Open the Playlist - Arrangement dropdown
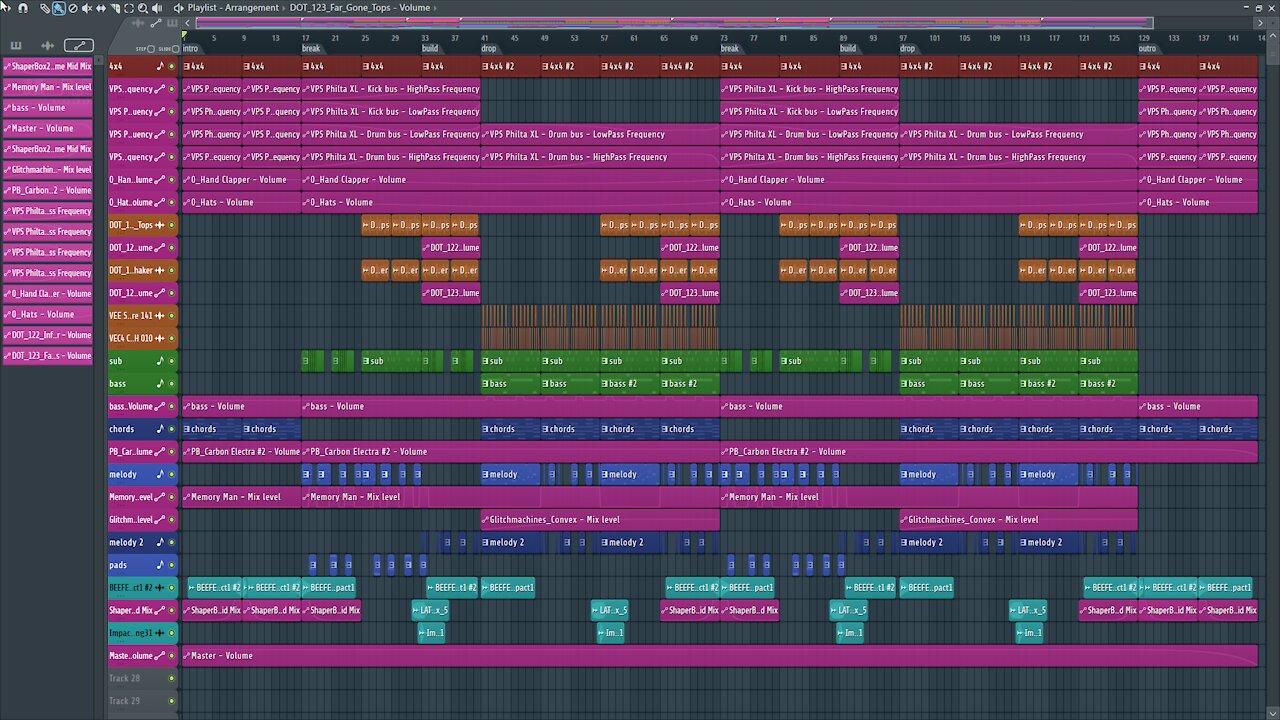 pyautogui.click(x=233, y=8)
